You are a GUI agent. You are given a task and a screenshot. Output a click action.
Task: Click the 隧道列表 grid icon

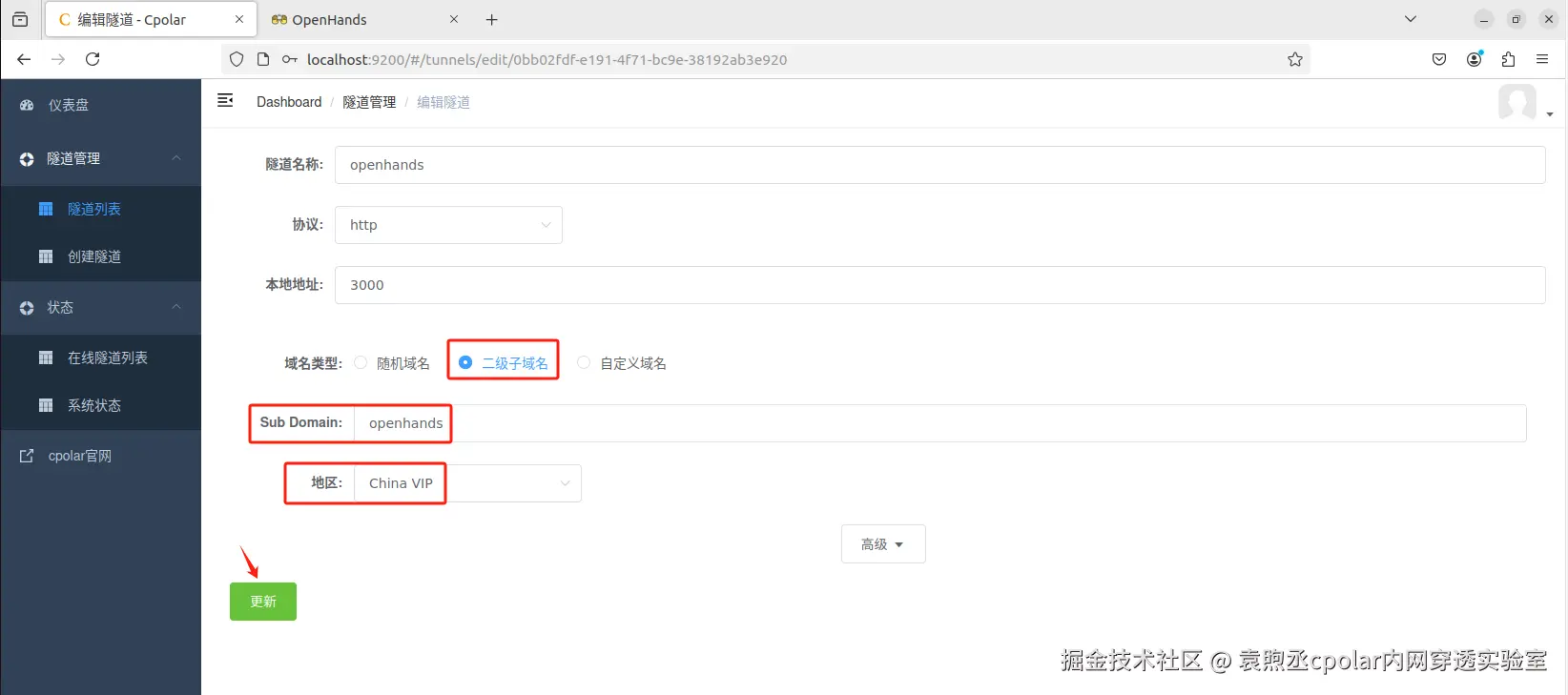(x=45, y=209)
